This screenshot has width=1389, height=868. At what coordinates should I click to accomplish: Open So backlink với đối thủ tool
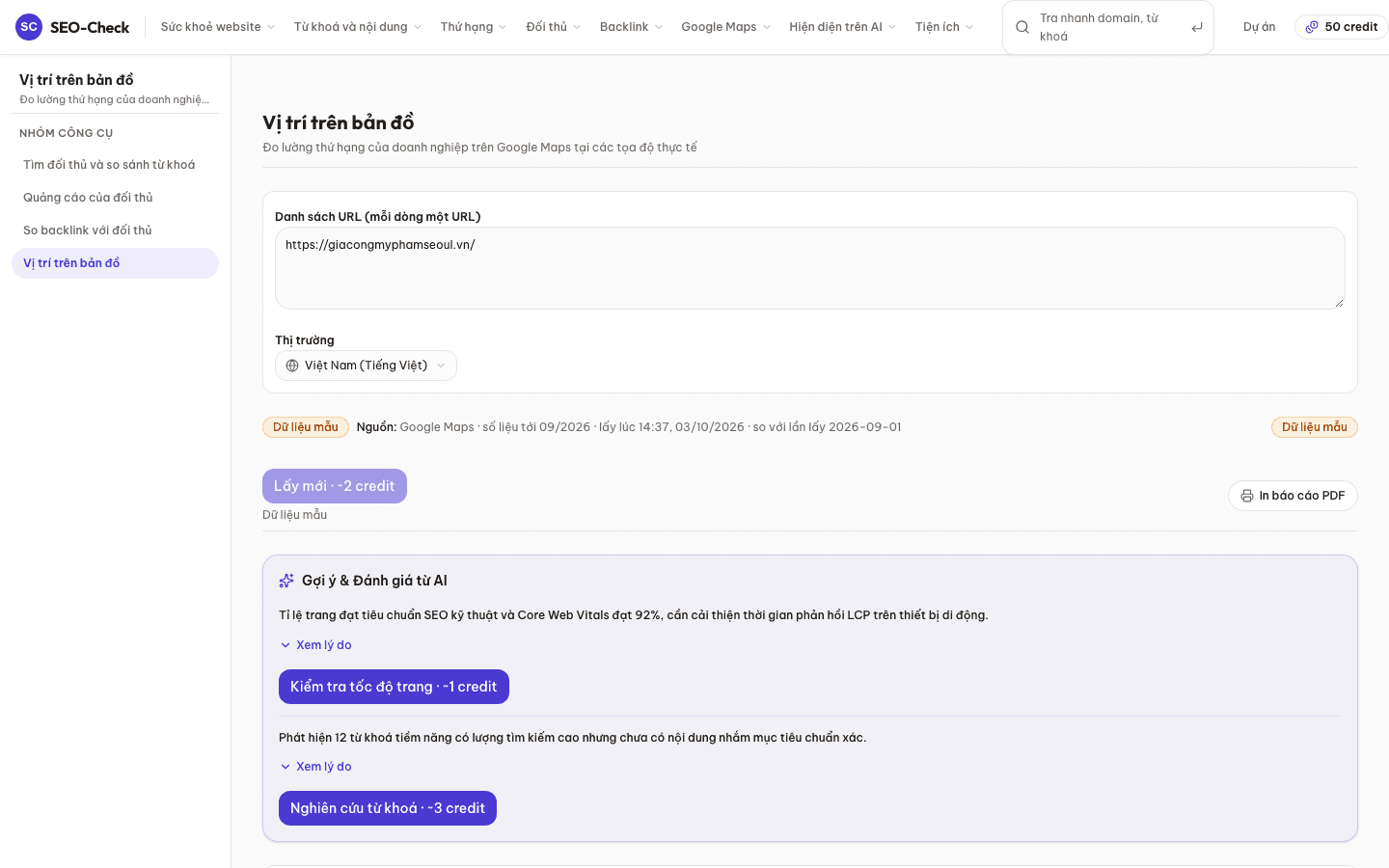click(115, 231)
